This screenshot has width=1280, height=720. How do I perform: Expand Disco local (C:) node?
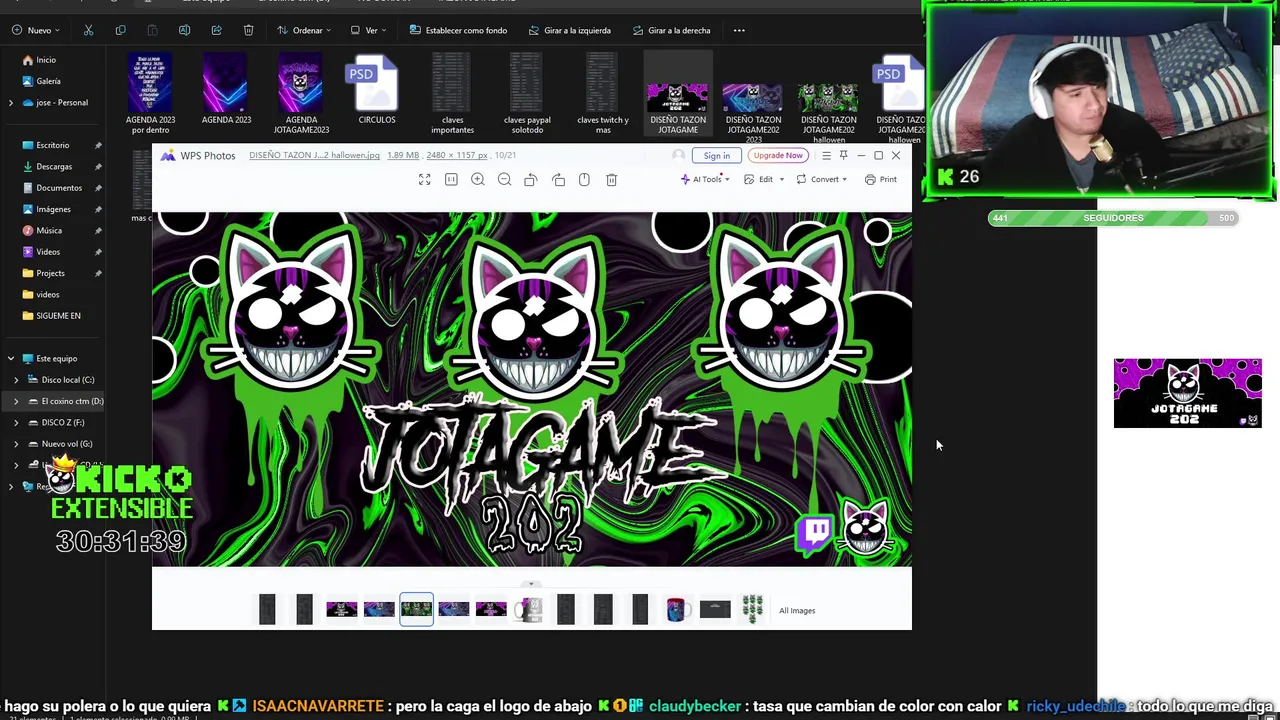coord(16,380)
